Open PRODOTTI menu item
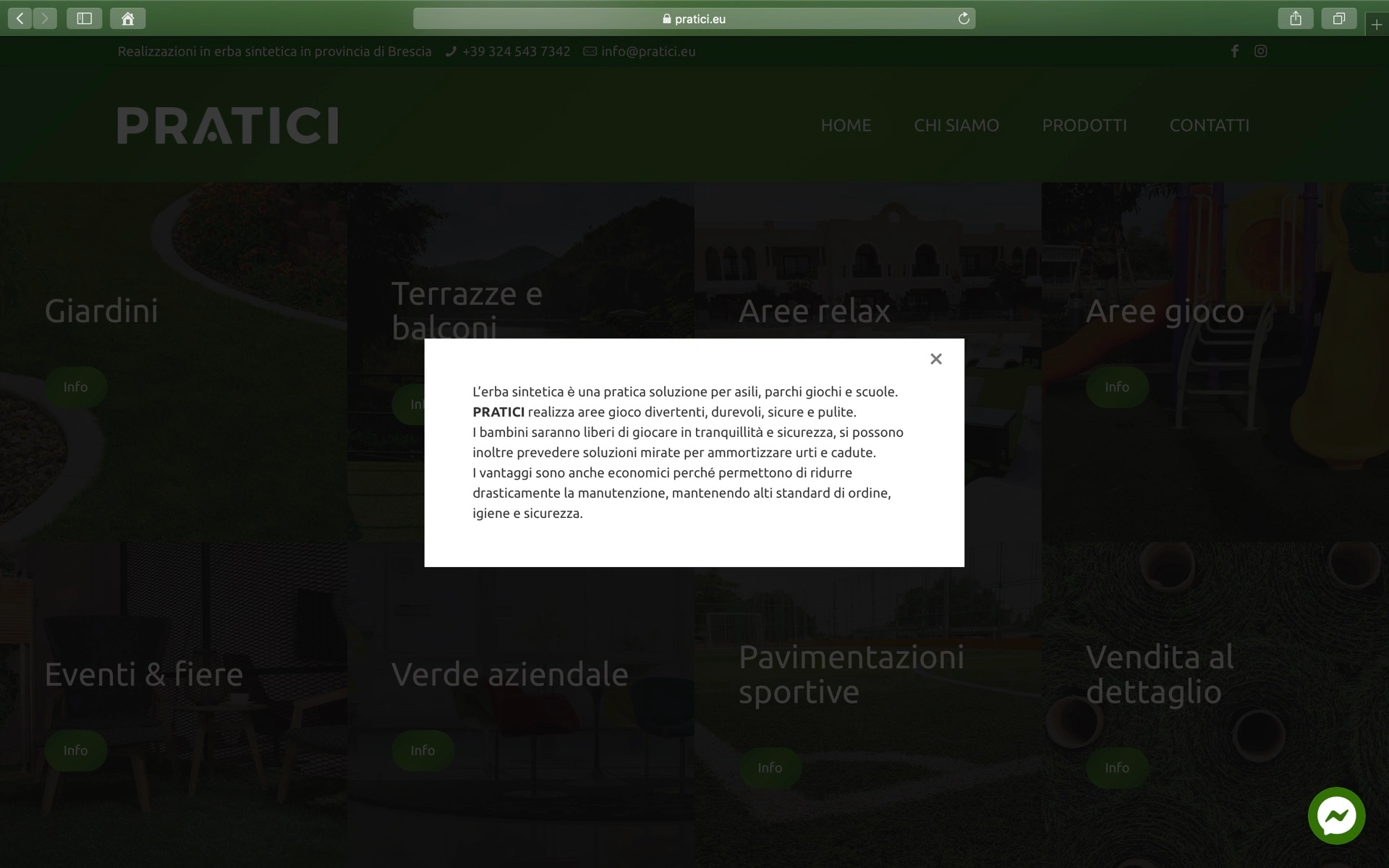 [x=1084, y=125]
